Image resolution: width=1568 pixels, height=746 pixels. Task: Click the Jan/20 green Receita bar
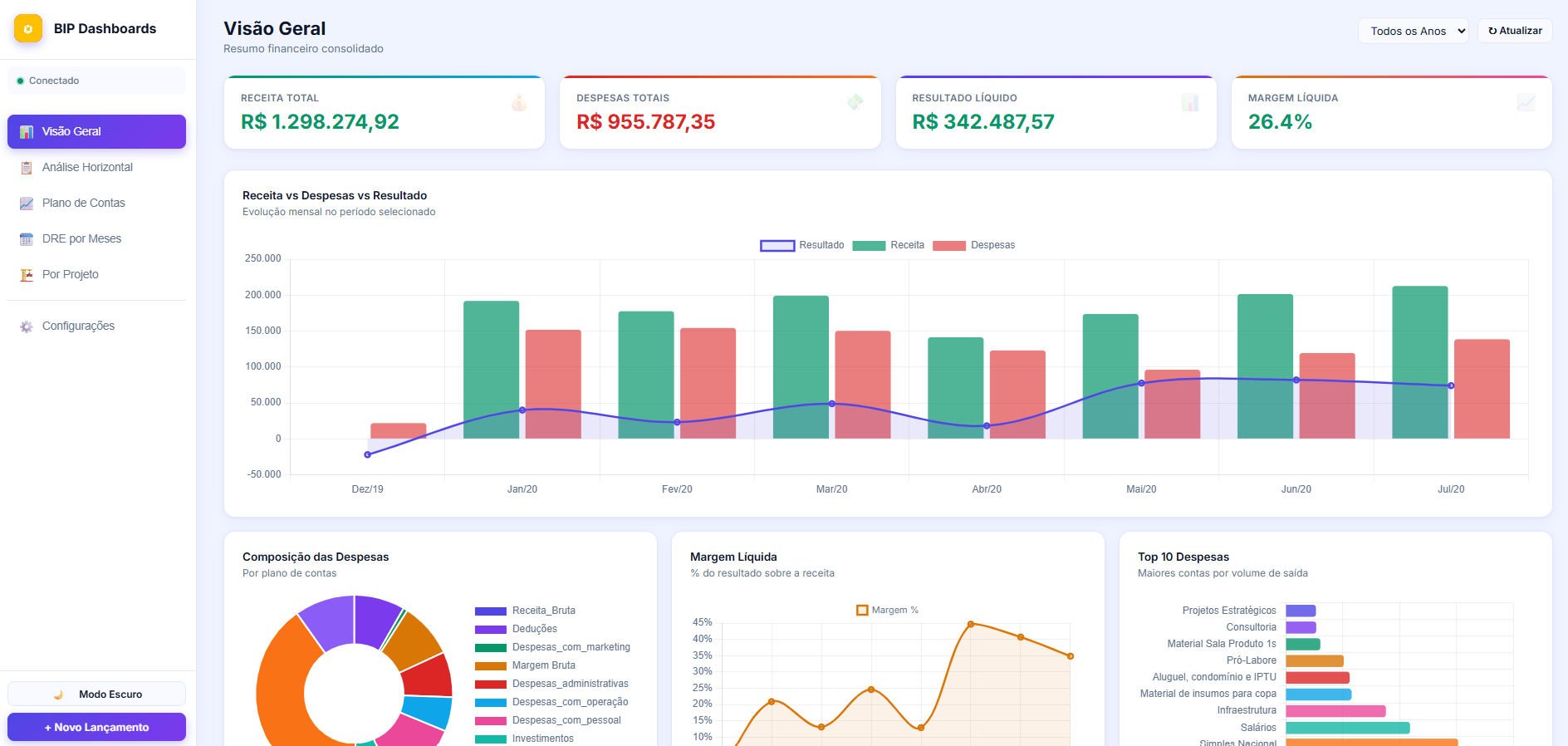pyautogui.click(x=491, y=370)
